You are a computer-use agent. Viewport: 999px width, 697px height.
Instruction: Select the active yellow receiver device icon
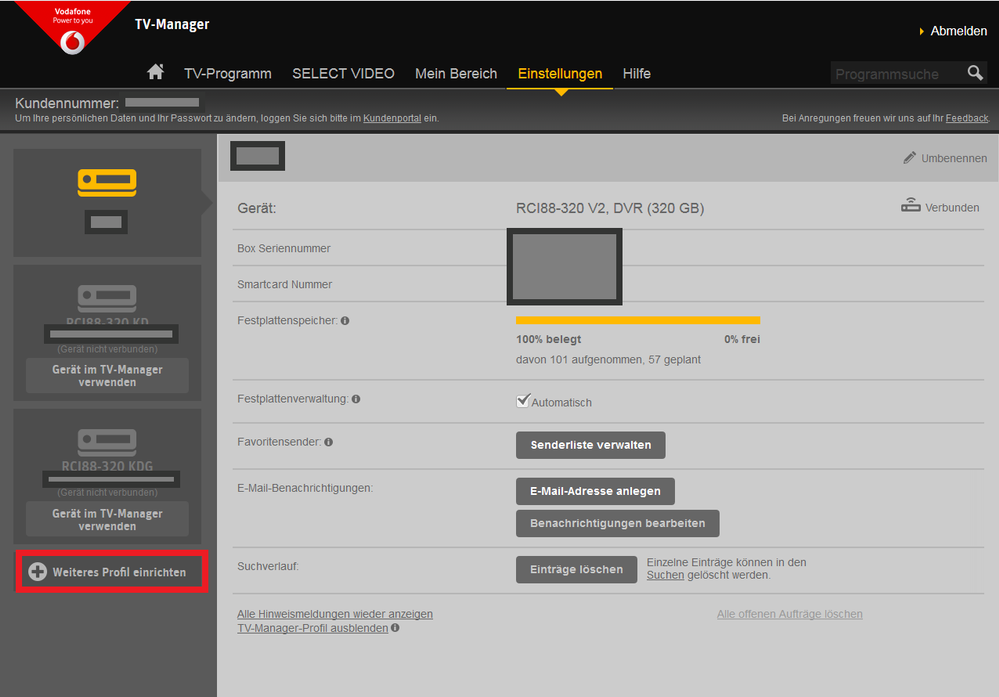[107, 183]
